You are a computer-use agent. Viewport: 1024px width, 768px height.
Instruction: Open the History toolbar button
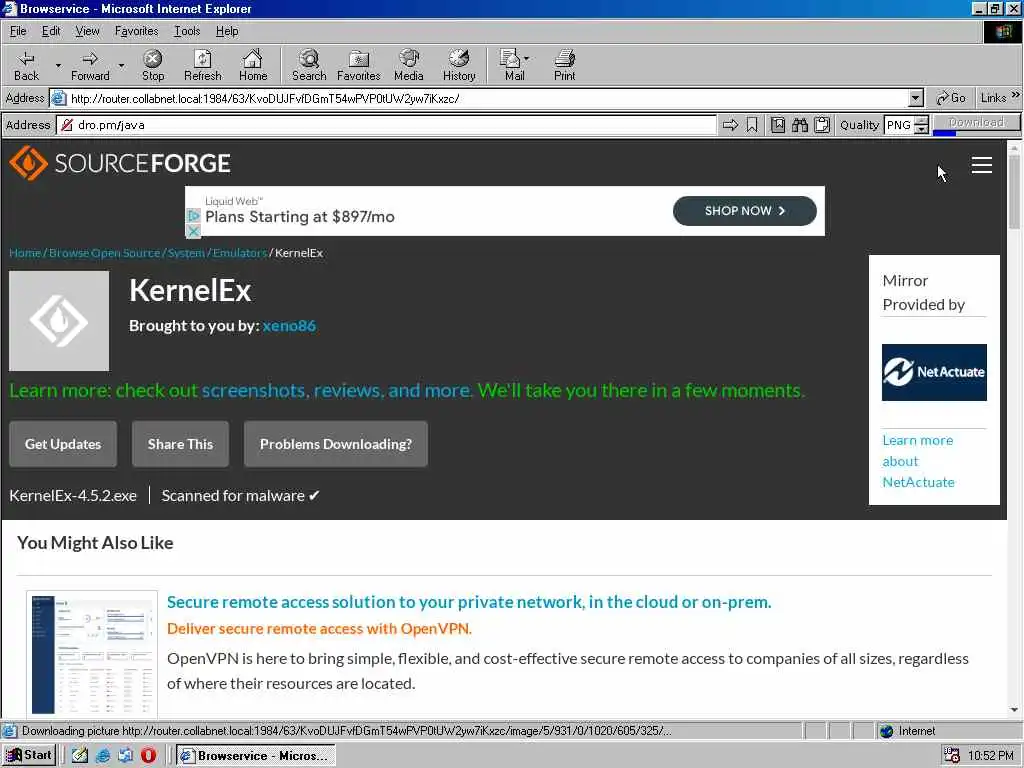[459, 65]
